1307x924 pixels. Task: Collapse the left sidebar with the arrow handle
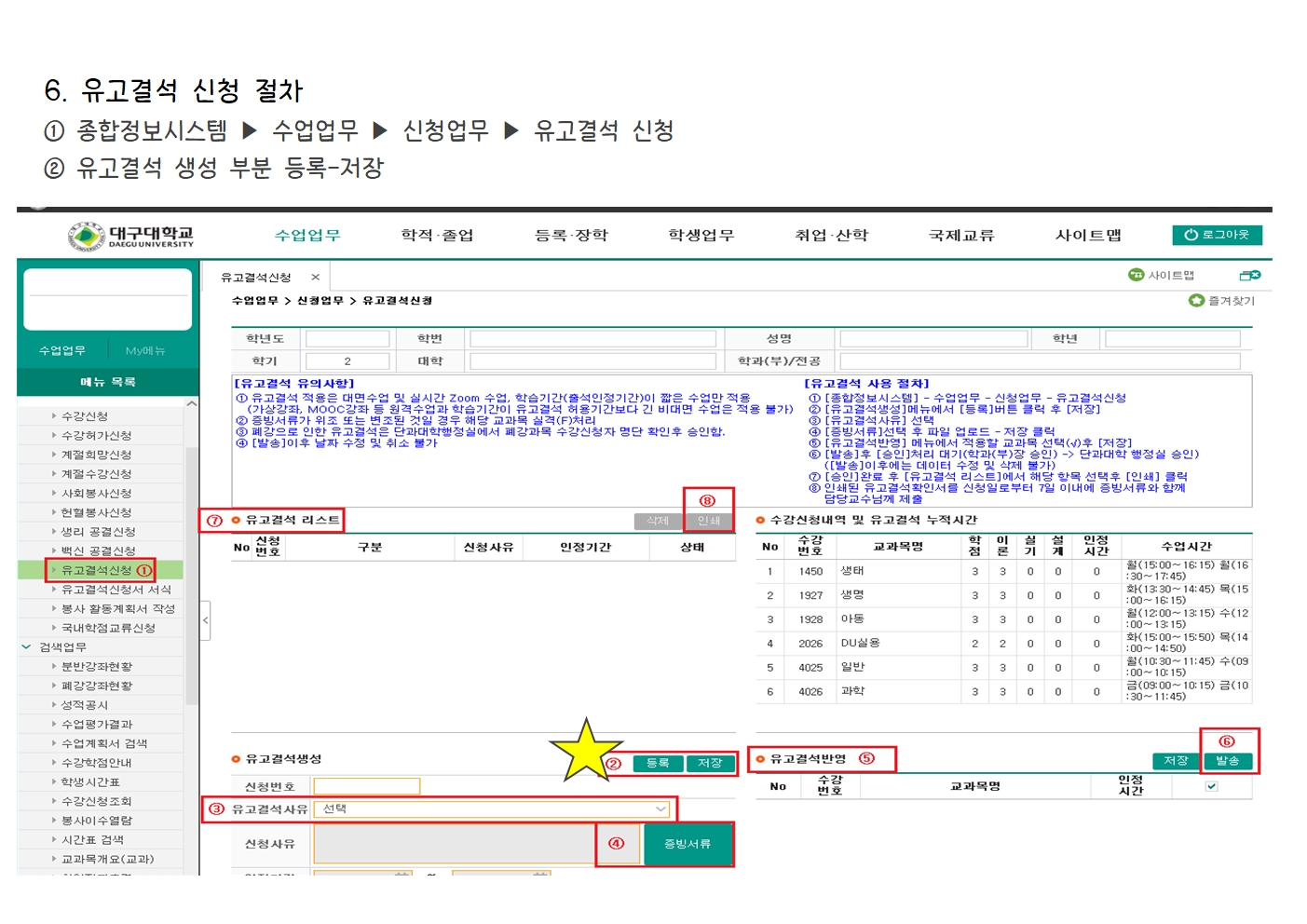(x=206, y=620)
